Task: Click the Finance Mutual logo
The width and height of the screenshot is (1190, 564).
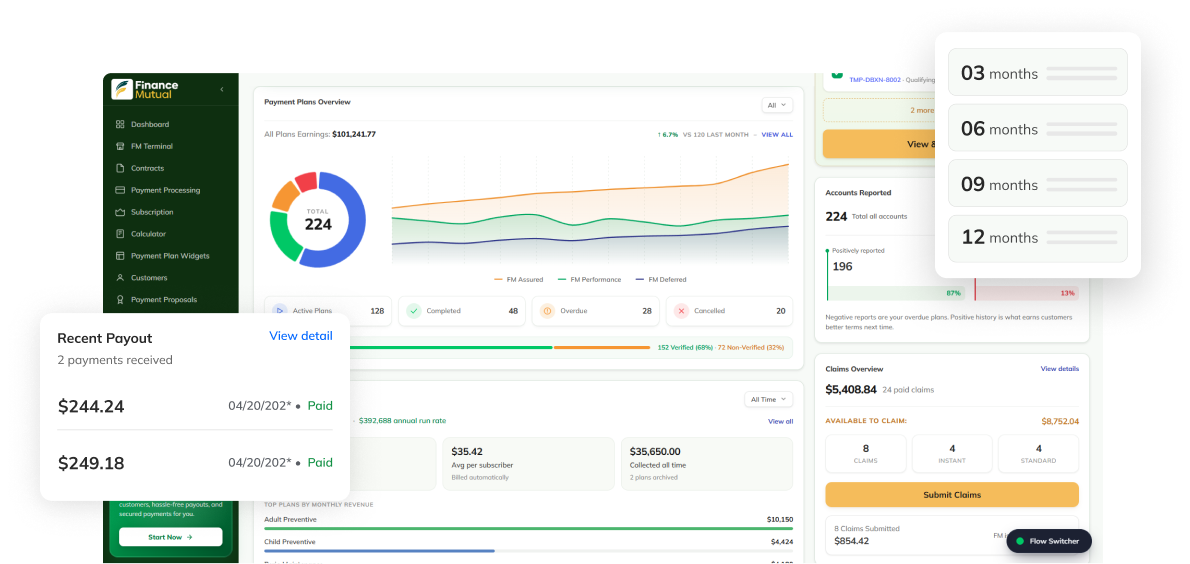Action: (x=145, y=90)
